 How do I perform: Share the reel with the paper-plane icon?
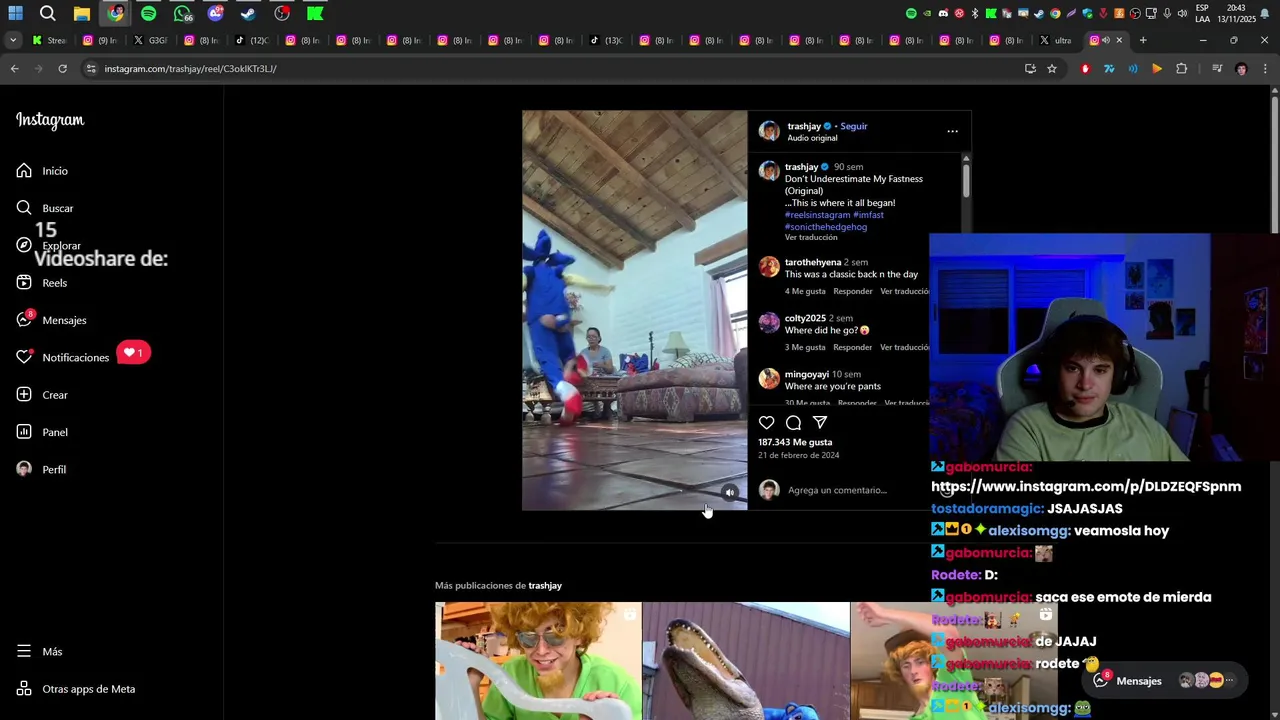[x=820, y=423]
